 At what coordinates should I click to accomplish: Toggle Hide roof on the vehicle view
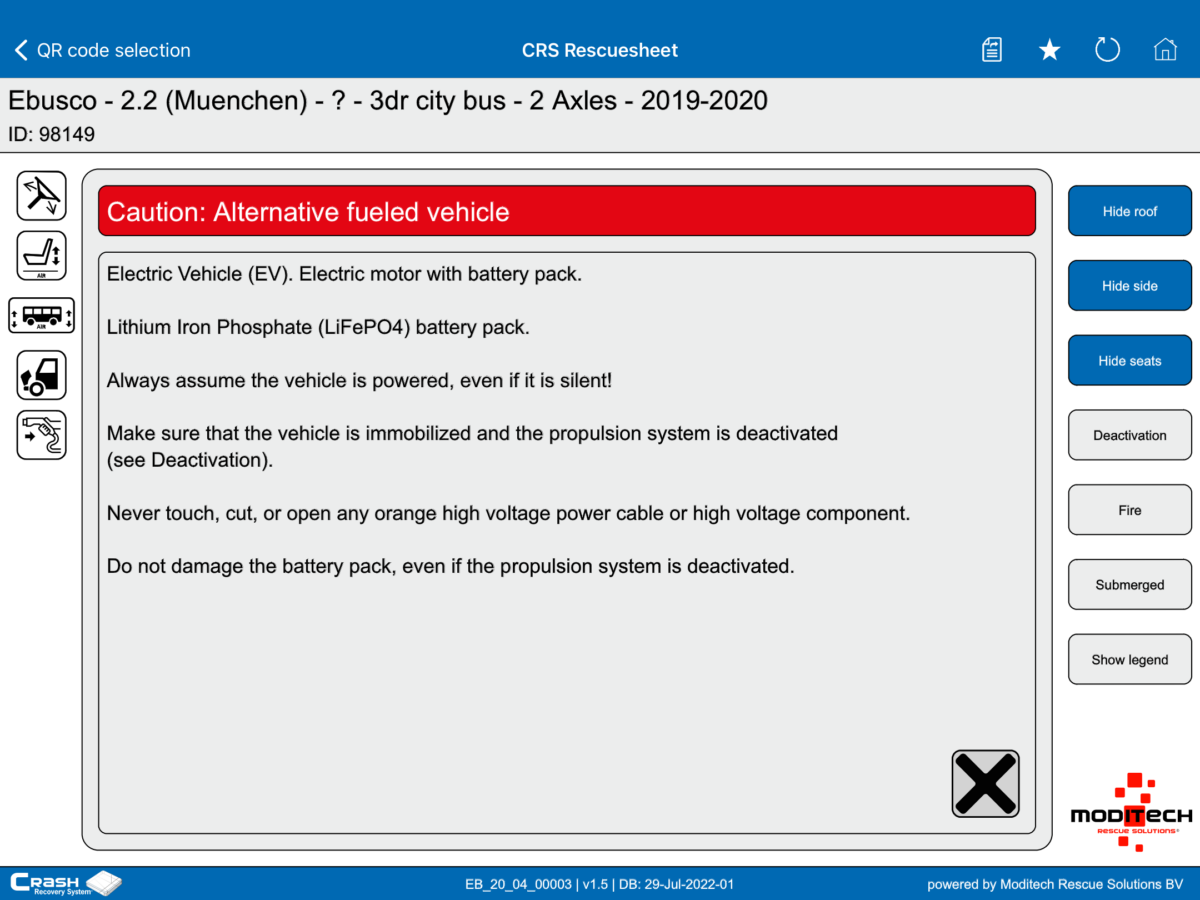point(1129,211)
